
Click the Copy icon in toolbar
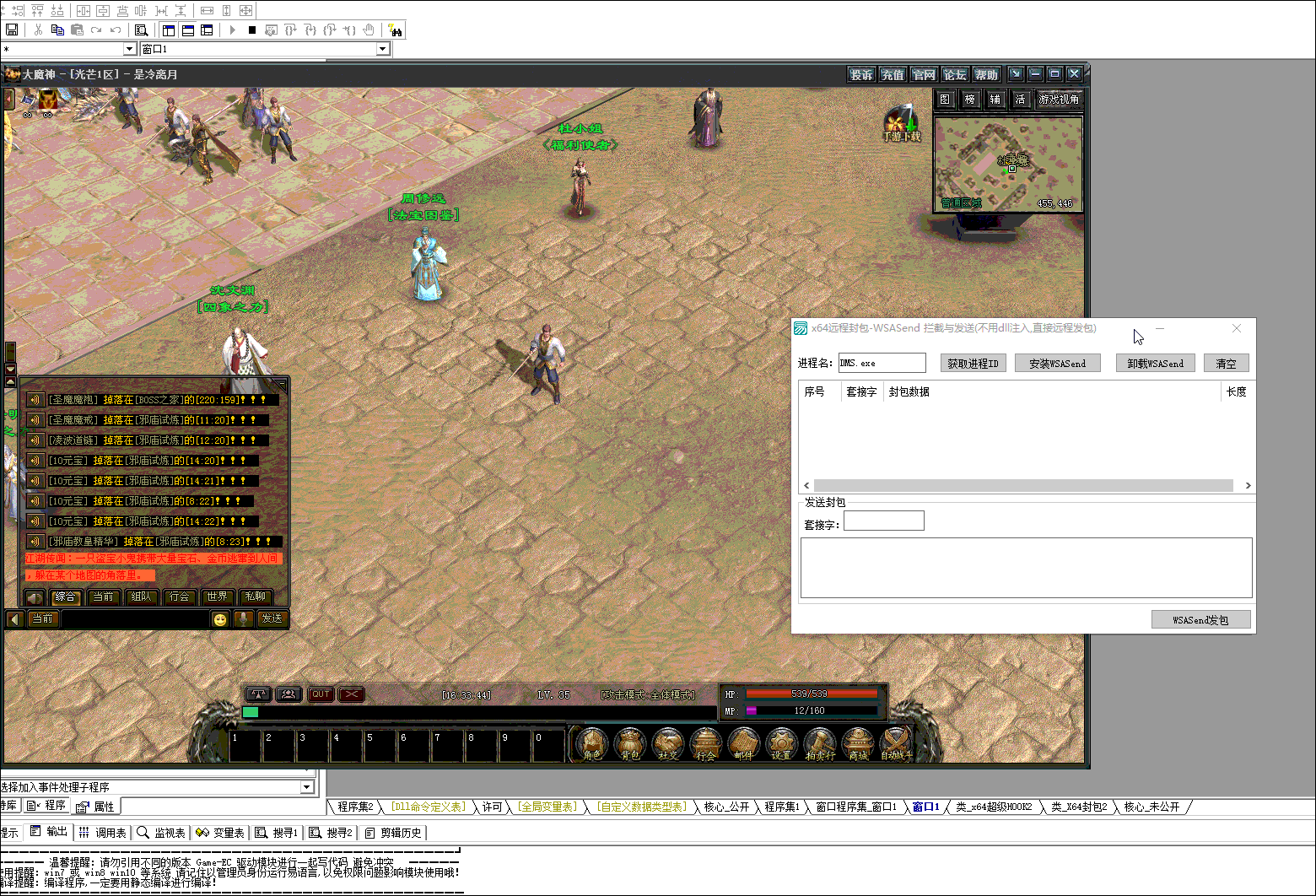pyautogui.click(x=57, y=30)
